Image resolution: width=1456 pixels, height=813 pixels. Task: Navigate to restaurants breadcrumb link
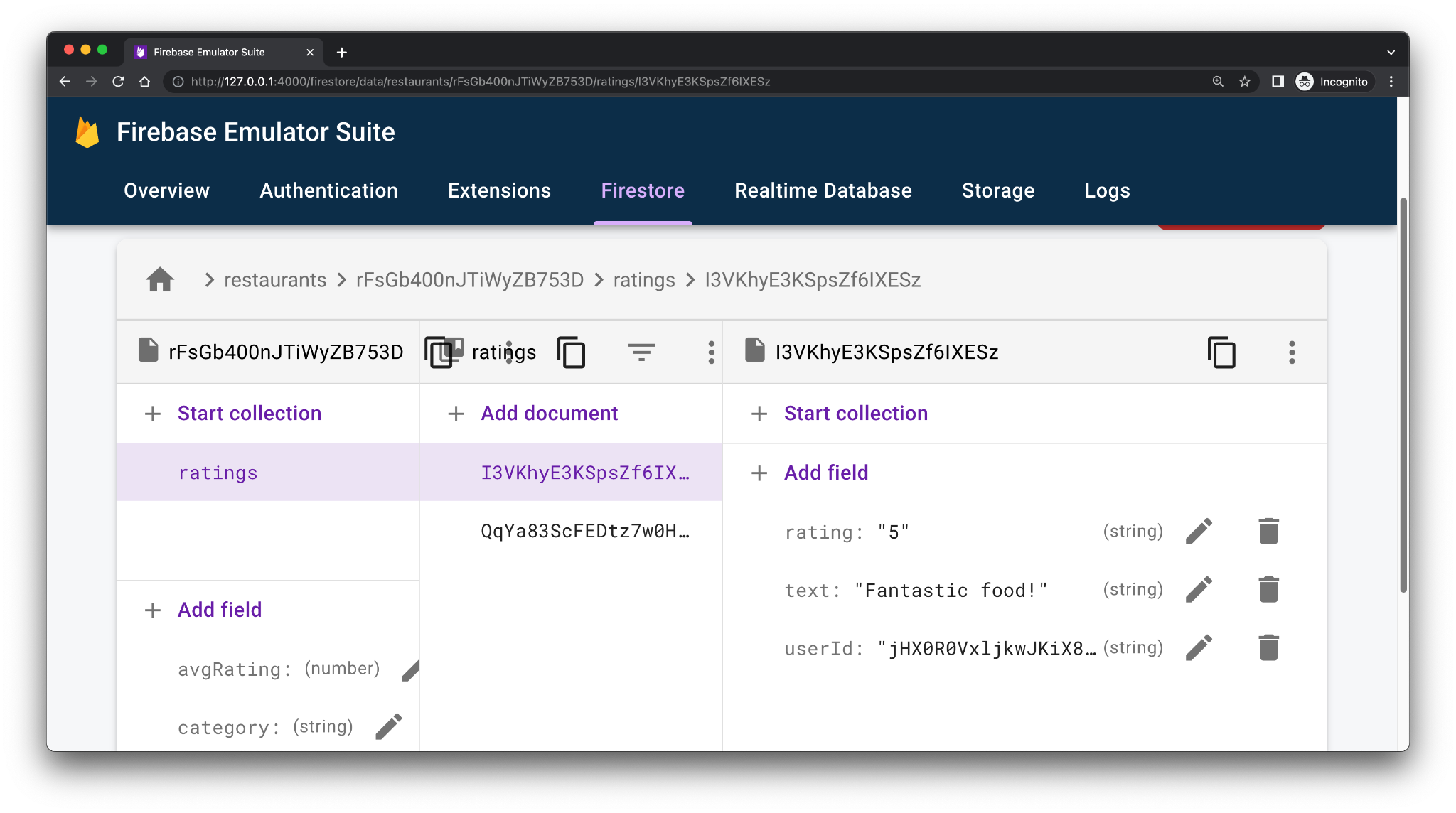pos(275,279)
